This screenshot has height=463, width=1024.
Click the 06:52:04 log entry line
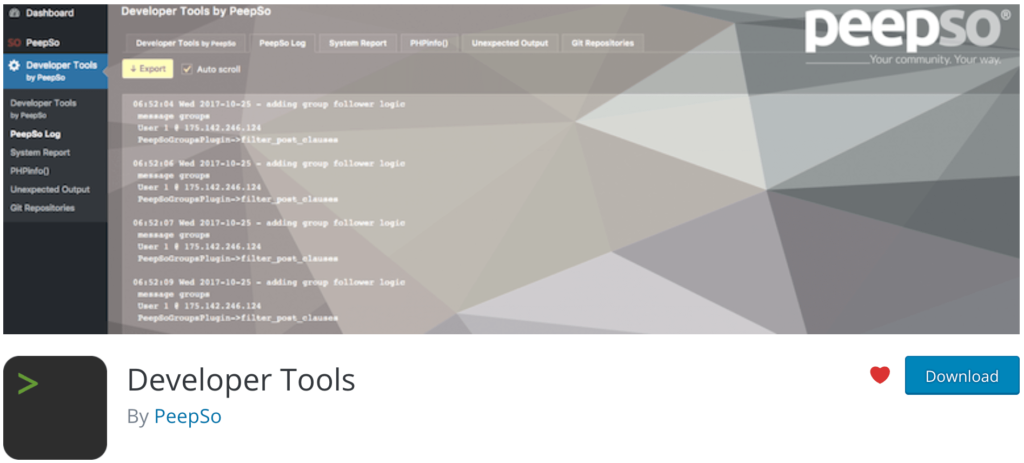point(268,104)
